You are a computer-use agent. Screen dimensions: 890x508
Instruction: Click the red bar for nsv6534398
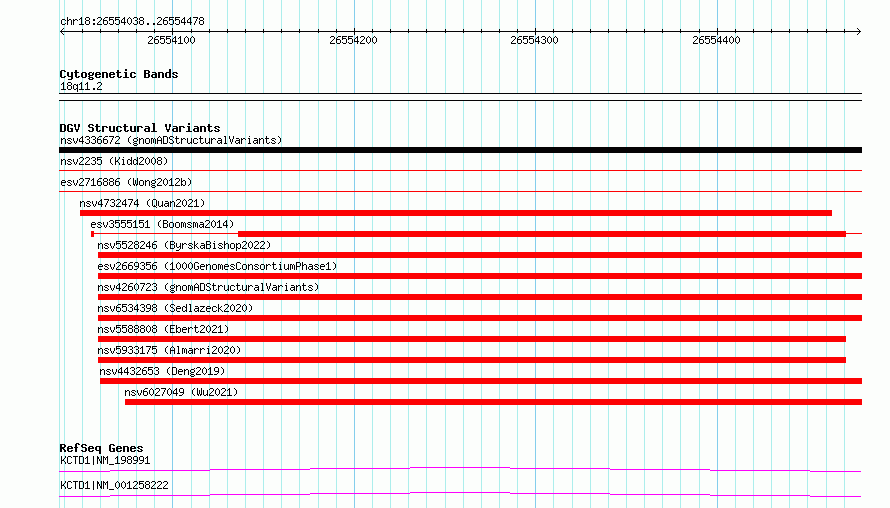(480, 318)
